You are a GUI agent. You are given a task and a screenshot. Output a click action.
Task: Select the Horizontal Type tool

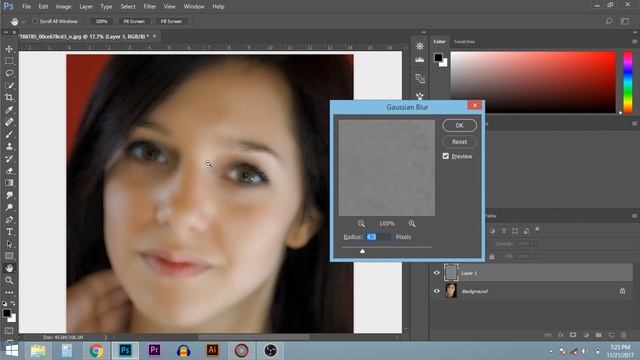point(9,232)
